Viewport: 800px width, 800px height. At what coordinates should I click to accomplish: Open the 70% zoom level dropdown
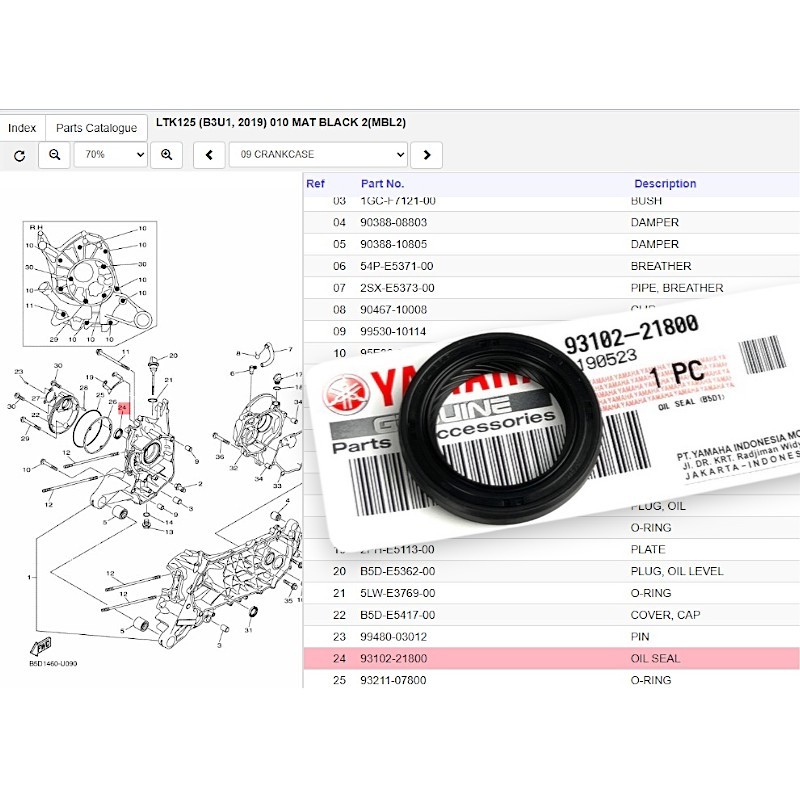[110, 155]
